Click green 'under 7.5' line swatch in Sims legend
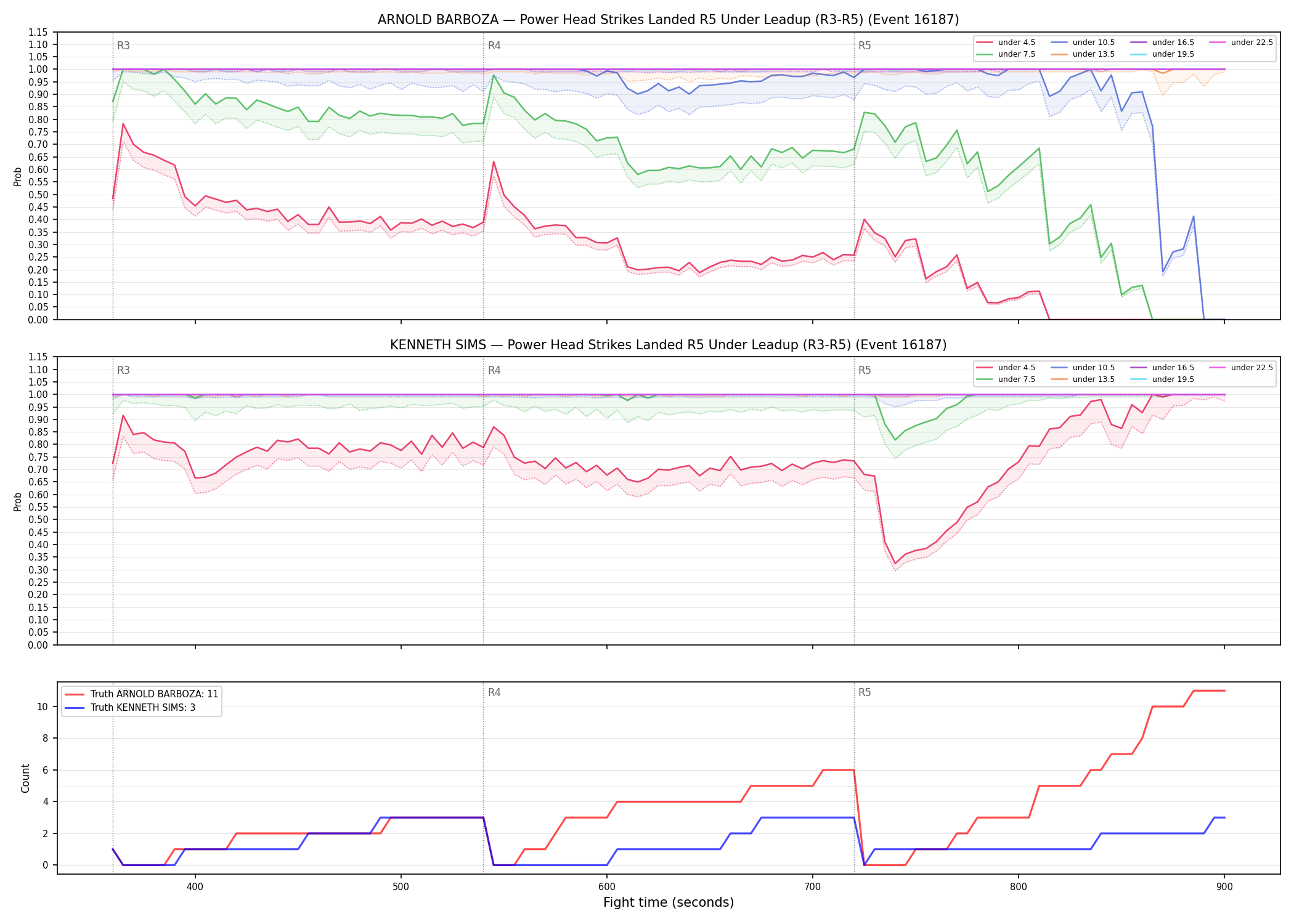This screenshot has height=924, width=1294. point(985,379)
